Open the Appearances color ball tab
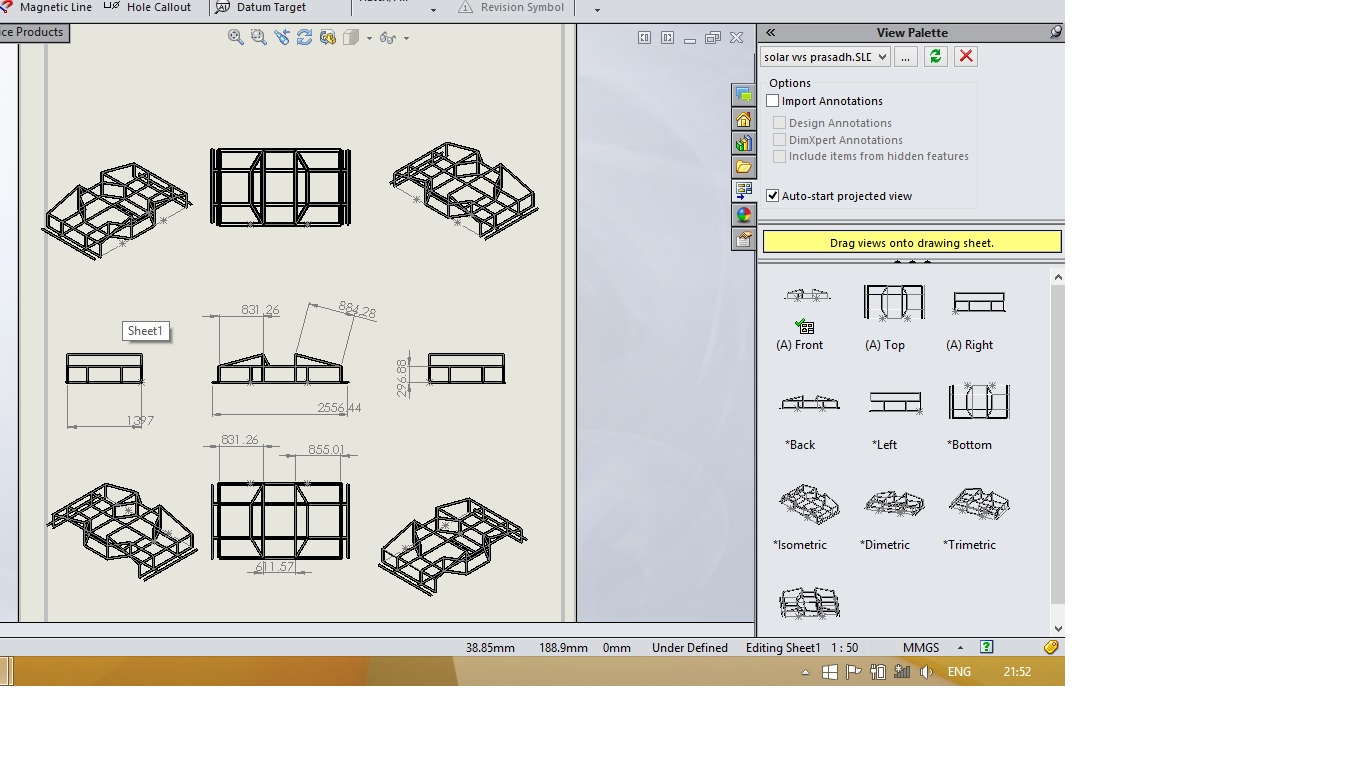This screenshot has height=768, width=1366. coord(743,215)
